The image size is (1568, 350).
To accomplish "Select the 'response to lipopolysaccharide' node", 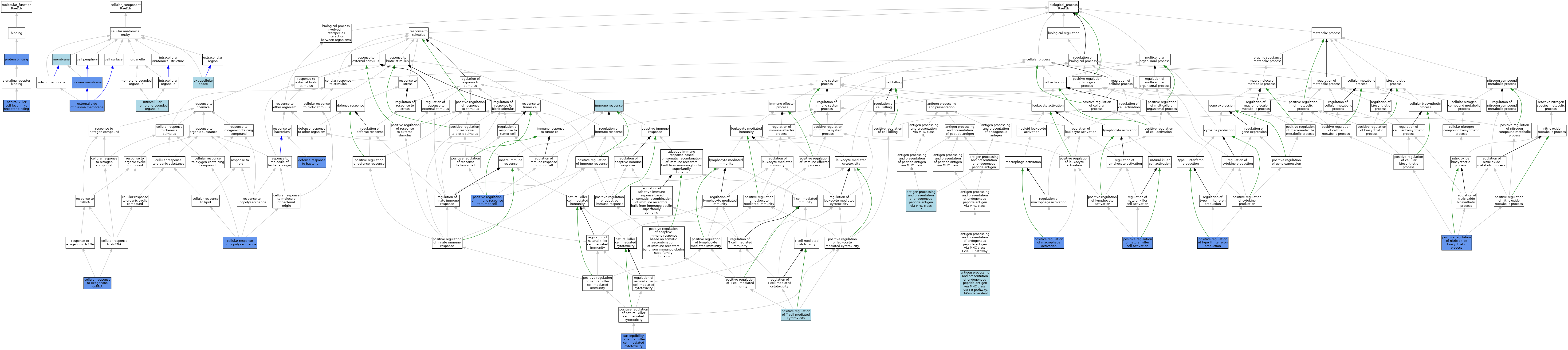I will coord(252,201).
